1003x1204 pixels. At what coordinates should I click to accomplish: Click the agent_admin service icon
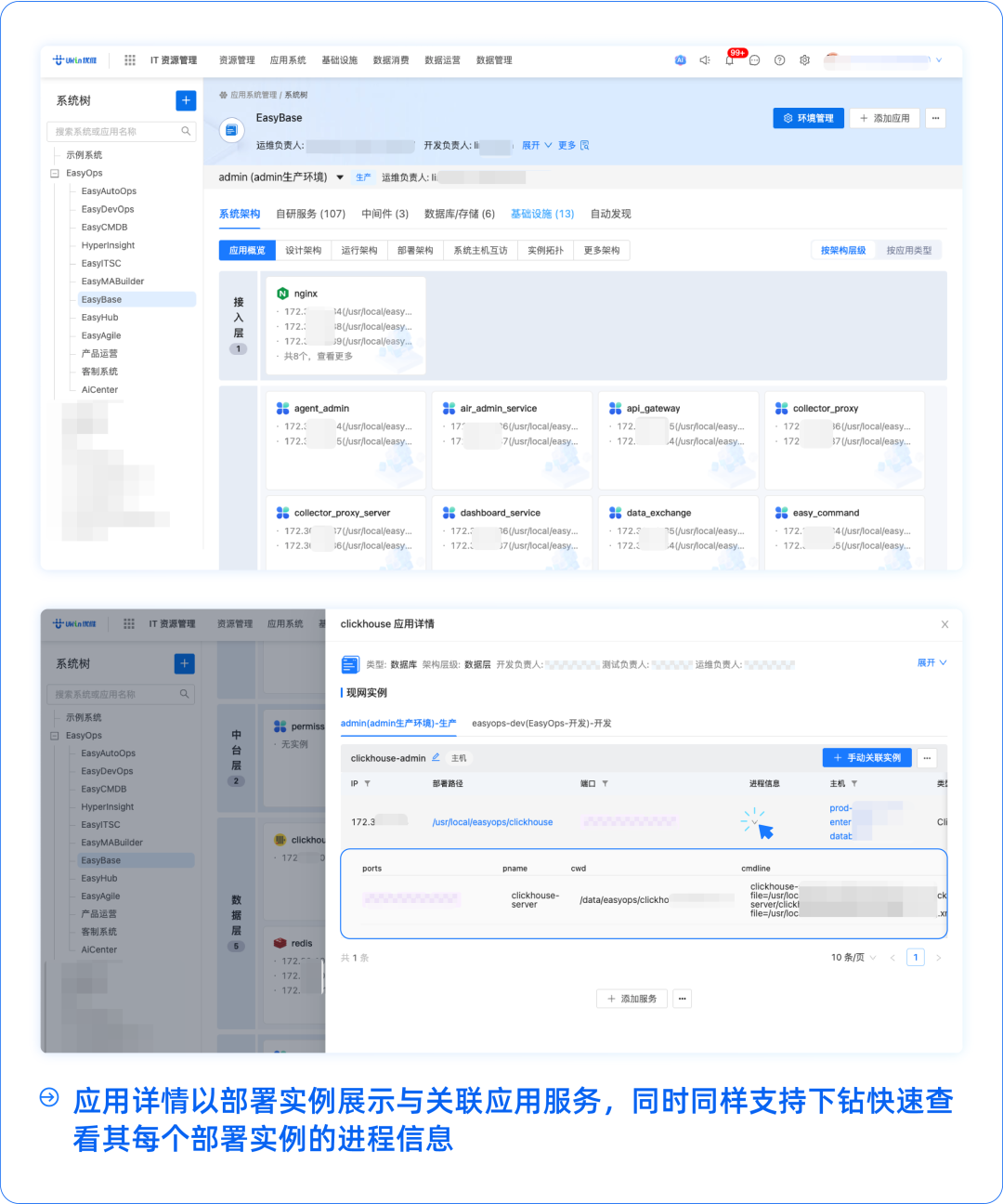282,409
